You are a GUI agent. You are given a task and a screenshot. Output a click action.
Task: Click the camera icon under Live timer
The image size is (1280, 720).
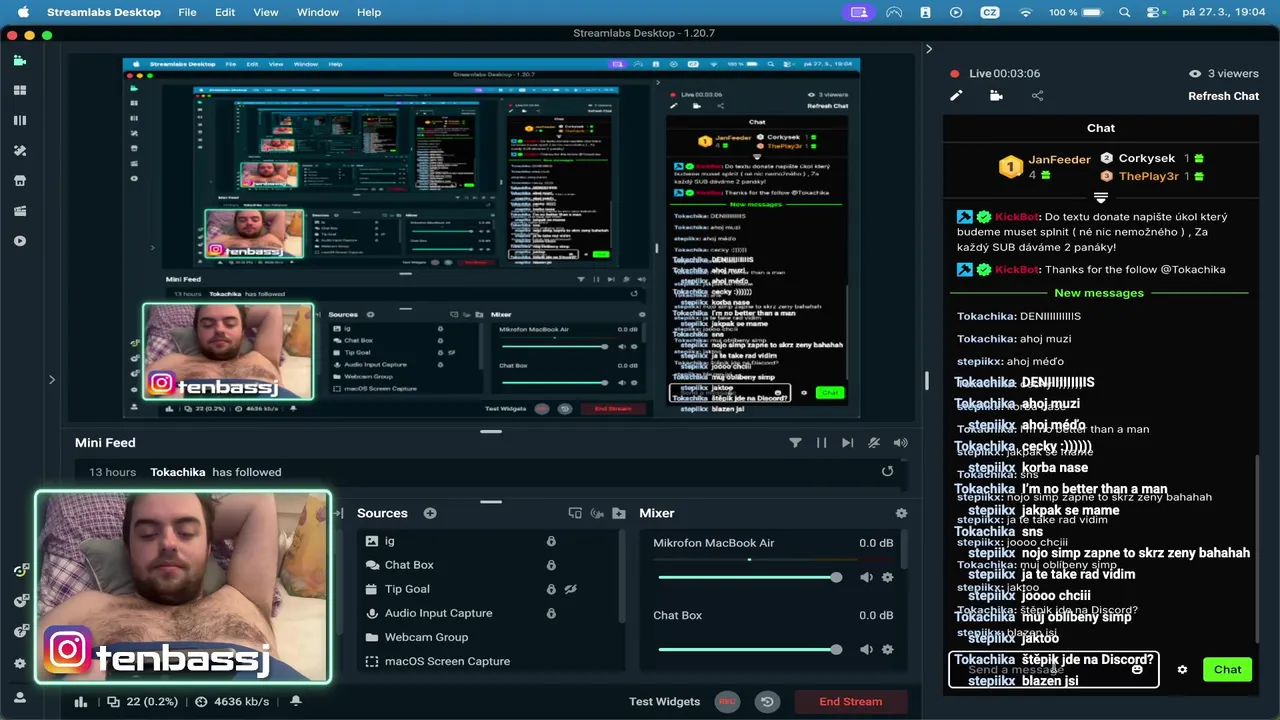coord(996,96)
